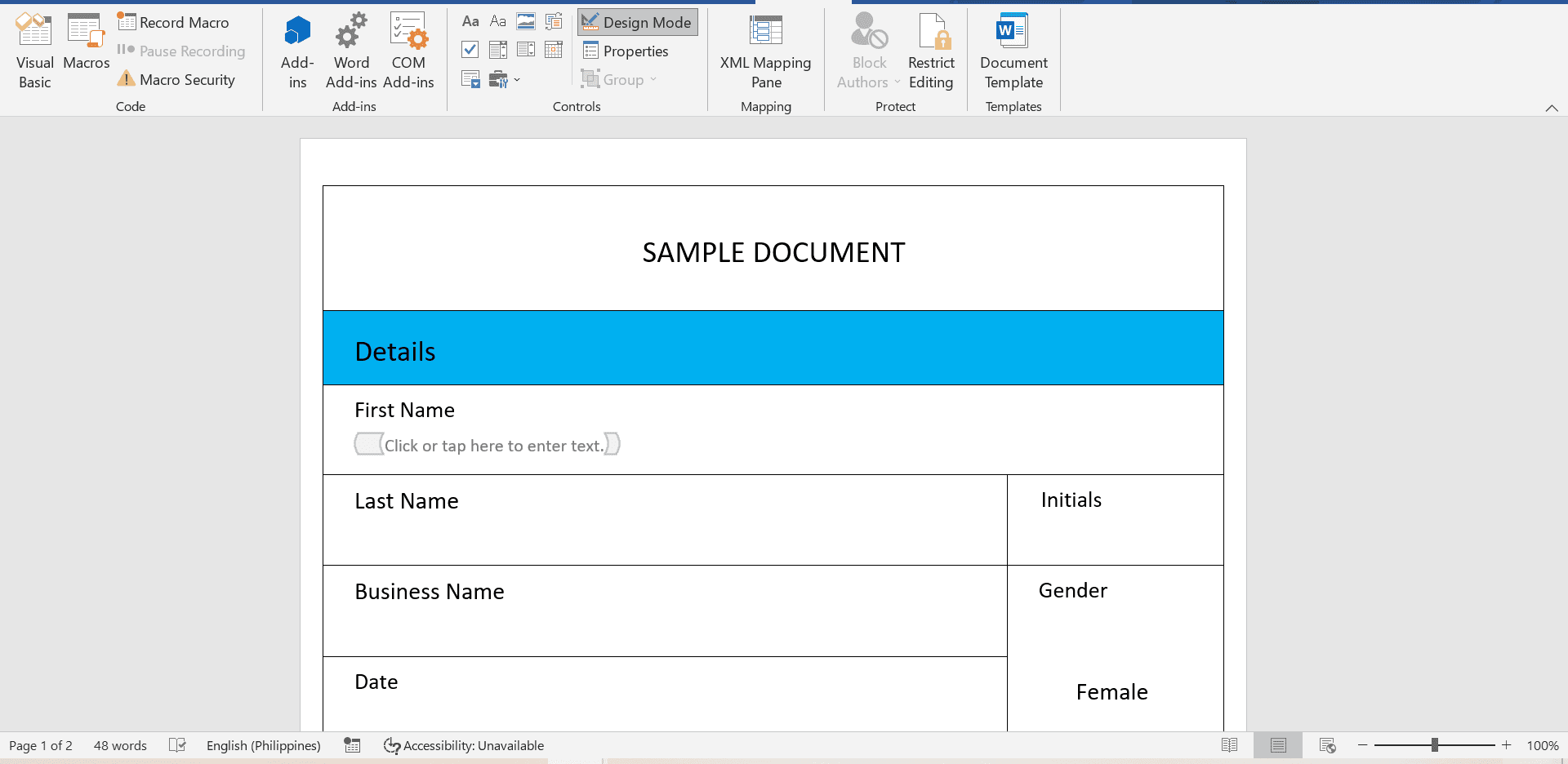The image size is (1568, 764).
Task: Expand the Group dropdown
Action: 619,79
